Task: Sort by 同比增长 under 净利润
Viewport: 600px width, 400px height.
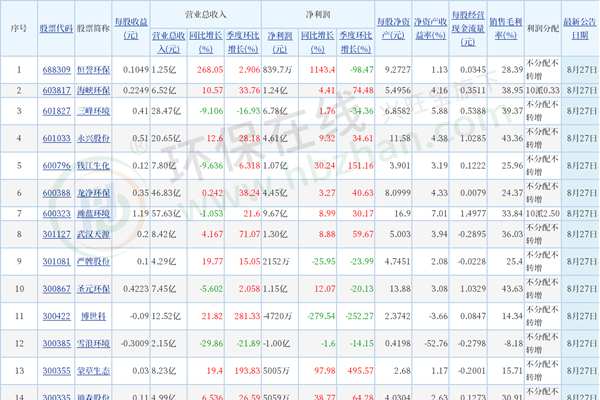Action: pos(318,42)
